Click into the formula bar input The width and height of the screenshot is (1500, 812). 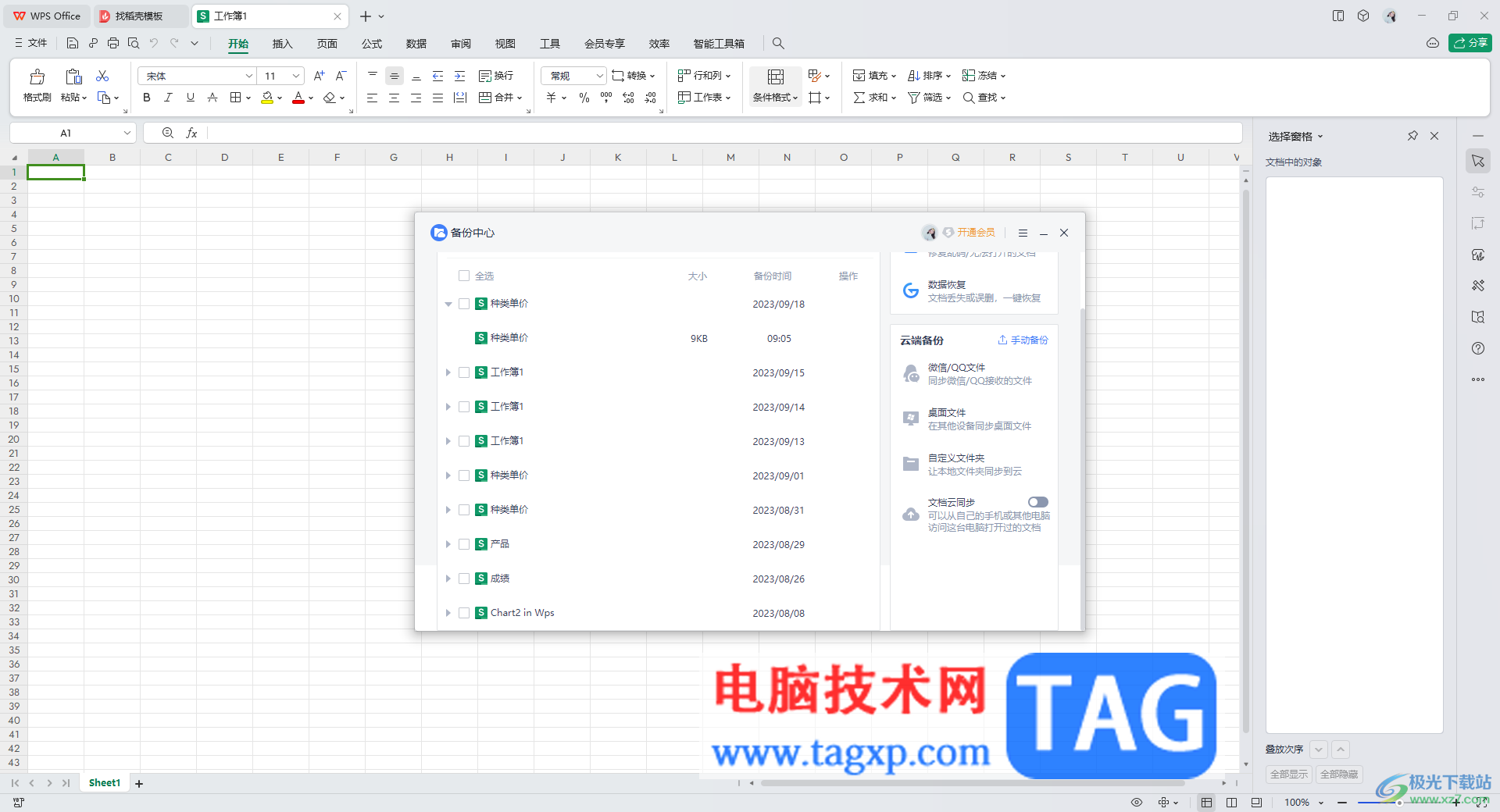coord(724,133)
